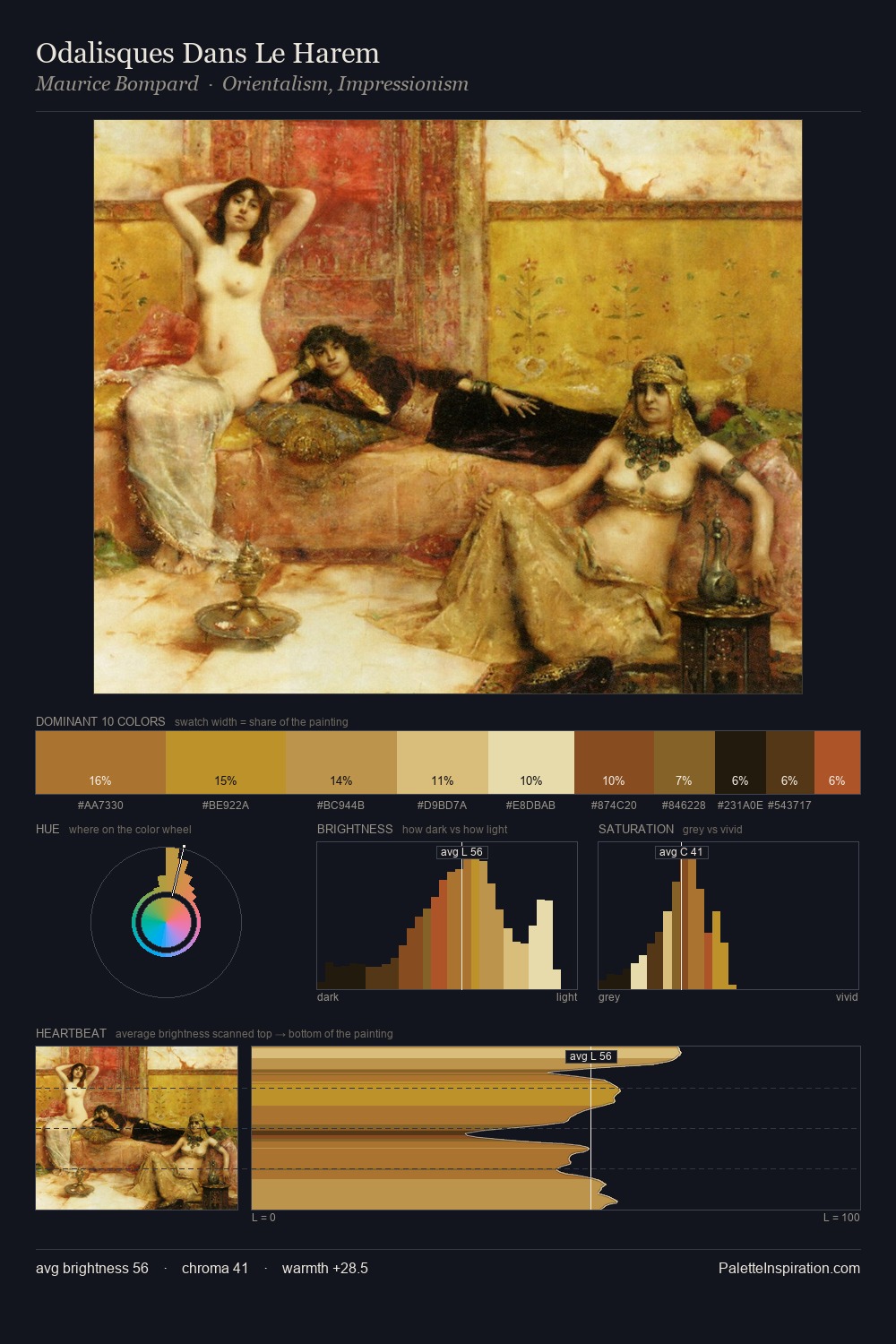Screen dimensions: 896x1344
Task: Select the brown 10% swatch #874C20
Action: tap(614, 762)
